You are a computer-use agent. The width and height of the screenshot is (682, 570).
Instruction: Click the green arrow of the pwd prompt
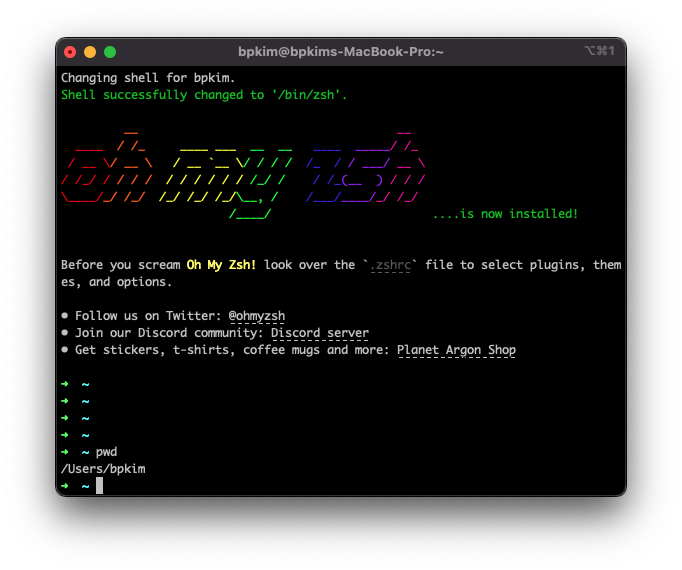tap(65, 452)
